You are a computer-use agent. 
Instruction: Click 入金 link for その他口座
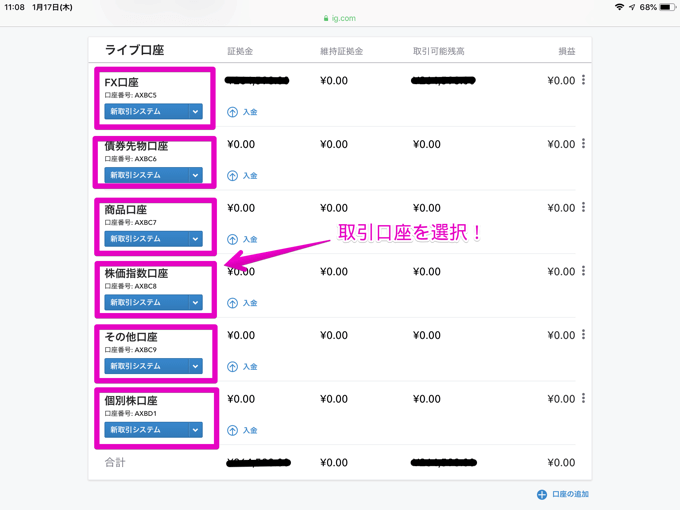pos(250,367)
